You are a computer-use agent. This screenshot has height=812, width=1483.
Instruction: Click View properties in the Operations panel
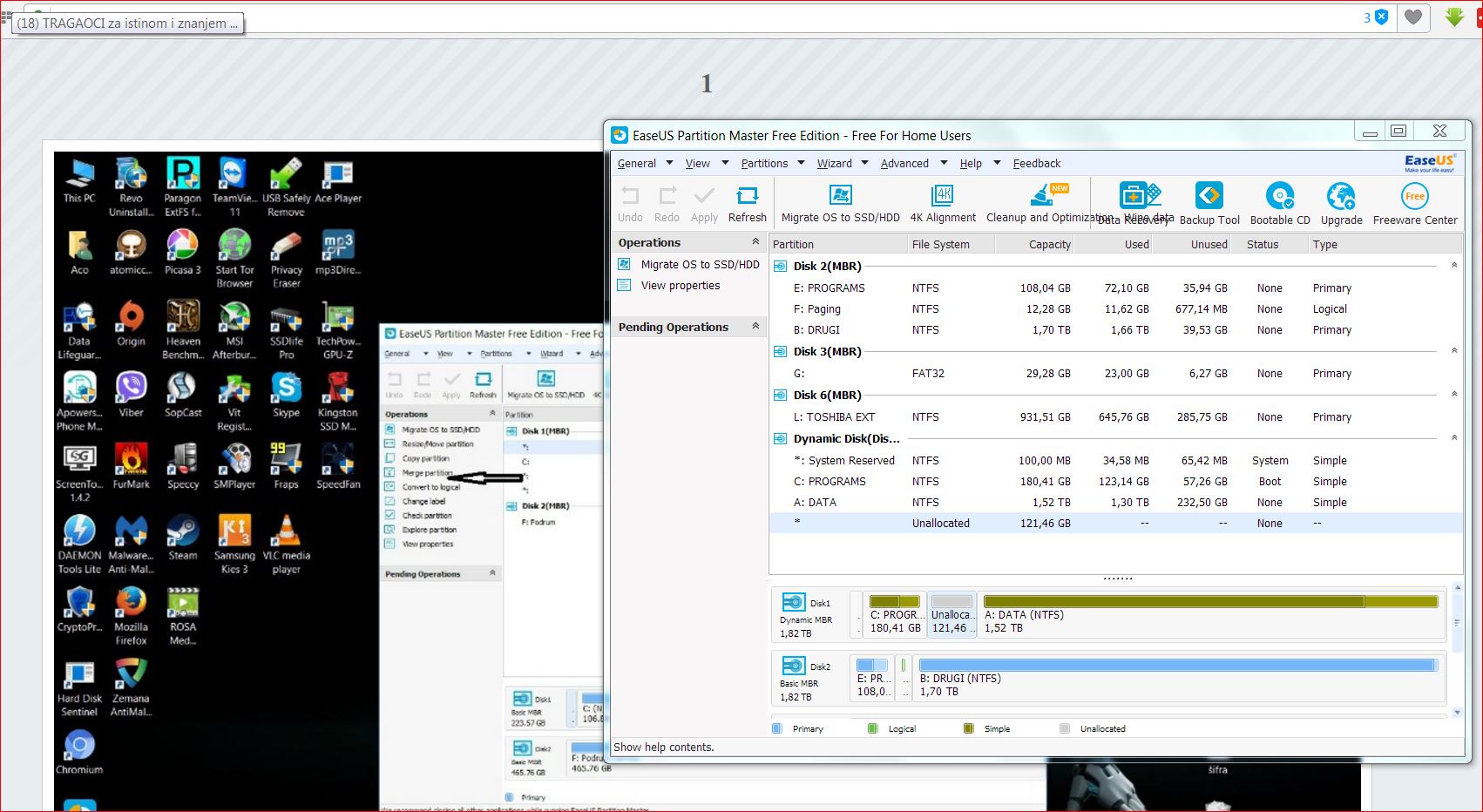tap(681, 286)
